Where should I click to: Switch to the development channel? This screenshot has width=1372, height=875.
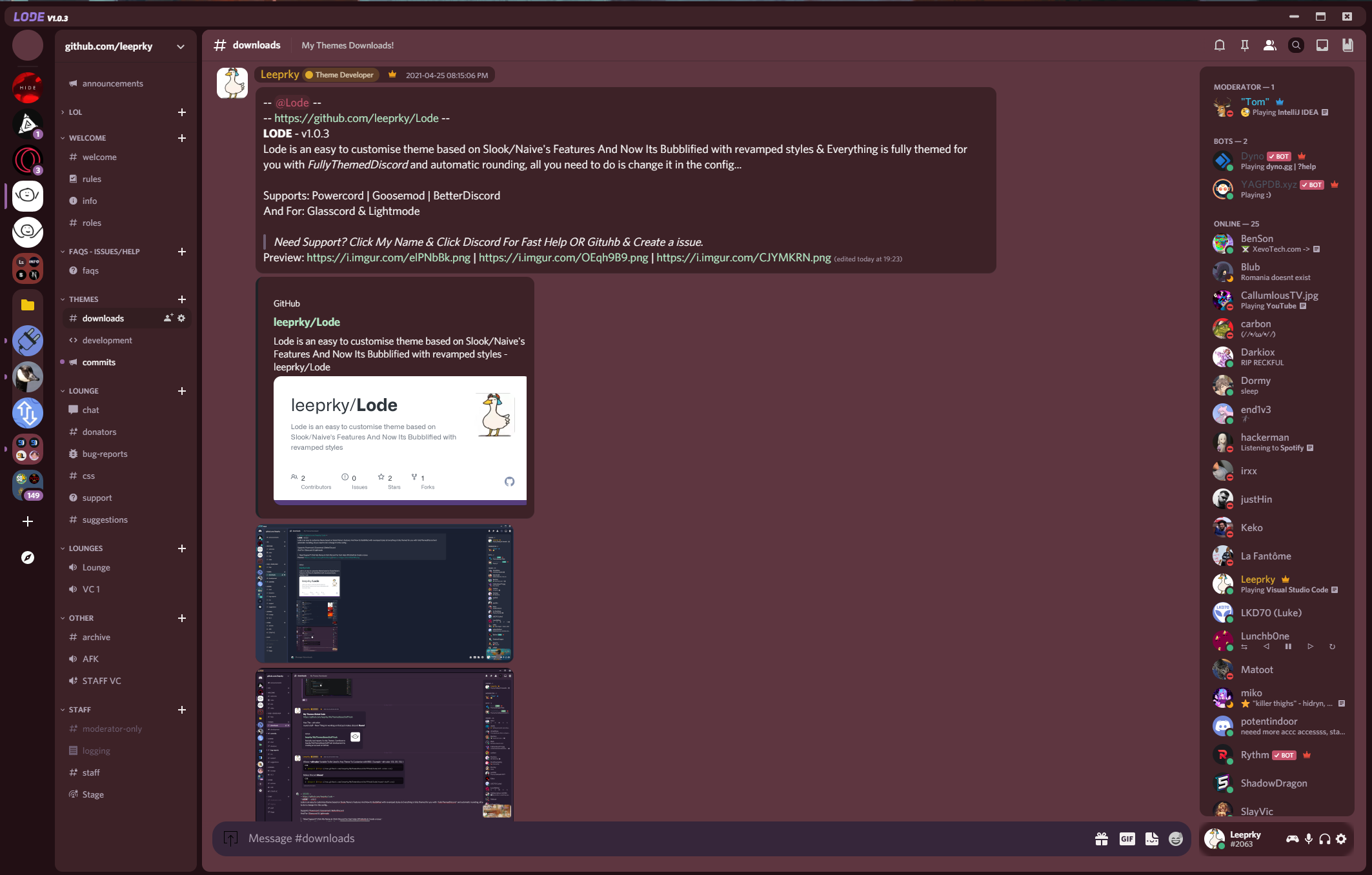click(x=107, y=341)
